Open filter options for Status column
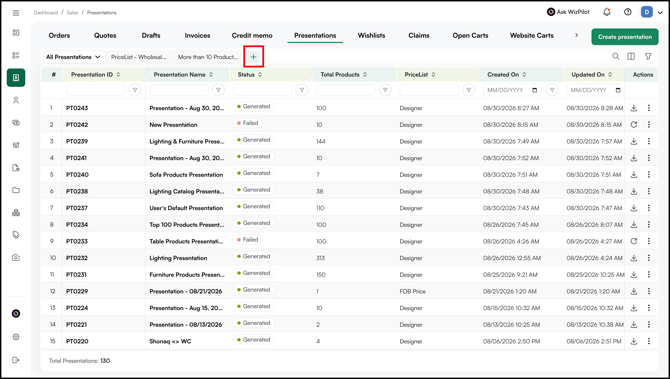 pos(302,90)
